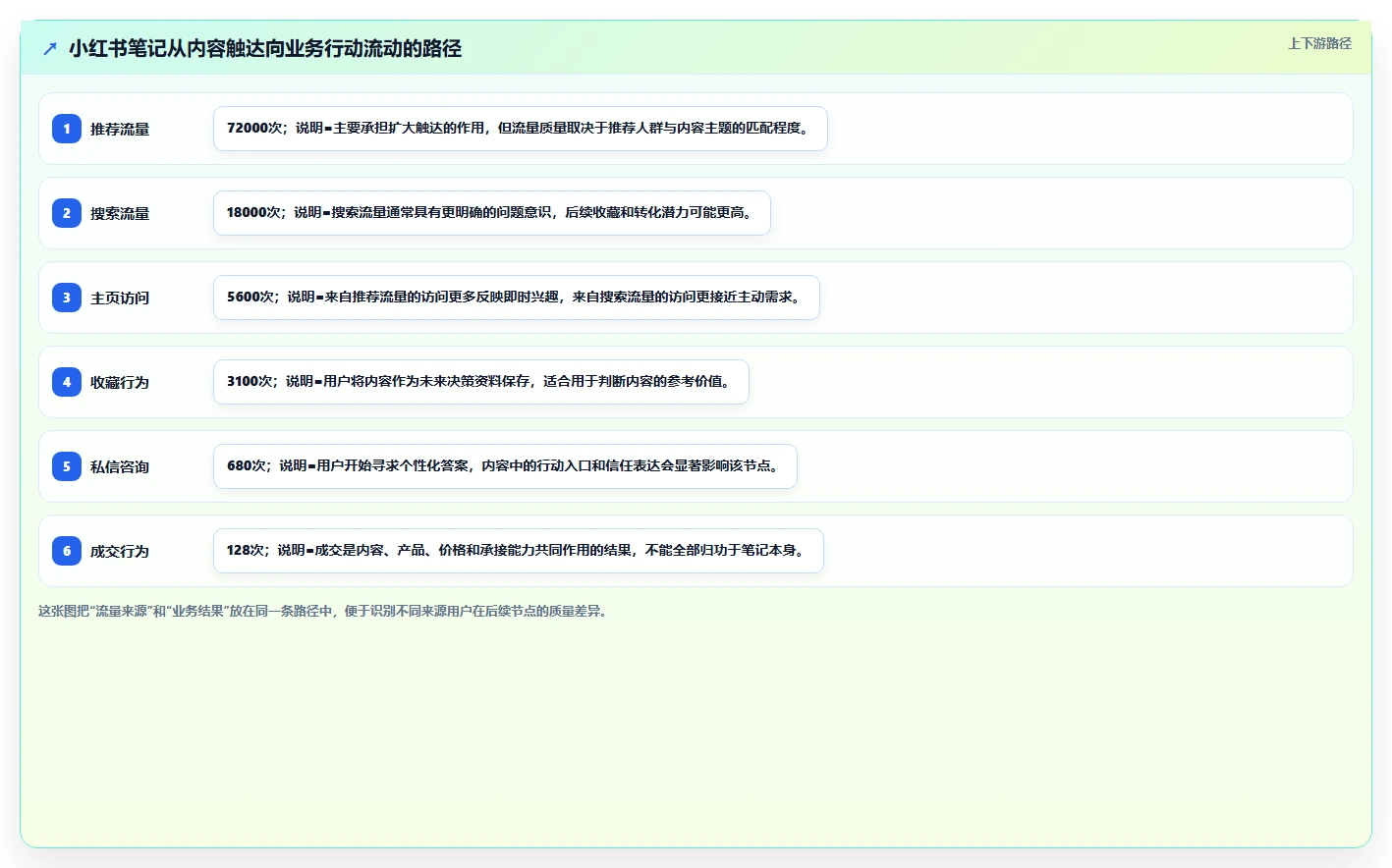Click step number badge 4
Image resolution: width=1392 pixels, height=868 pixels.
67,382
